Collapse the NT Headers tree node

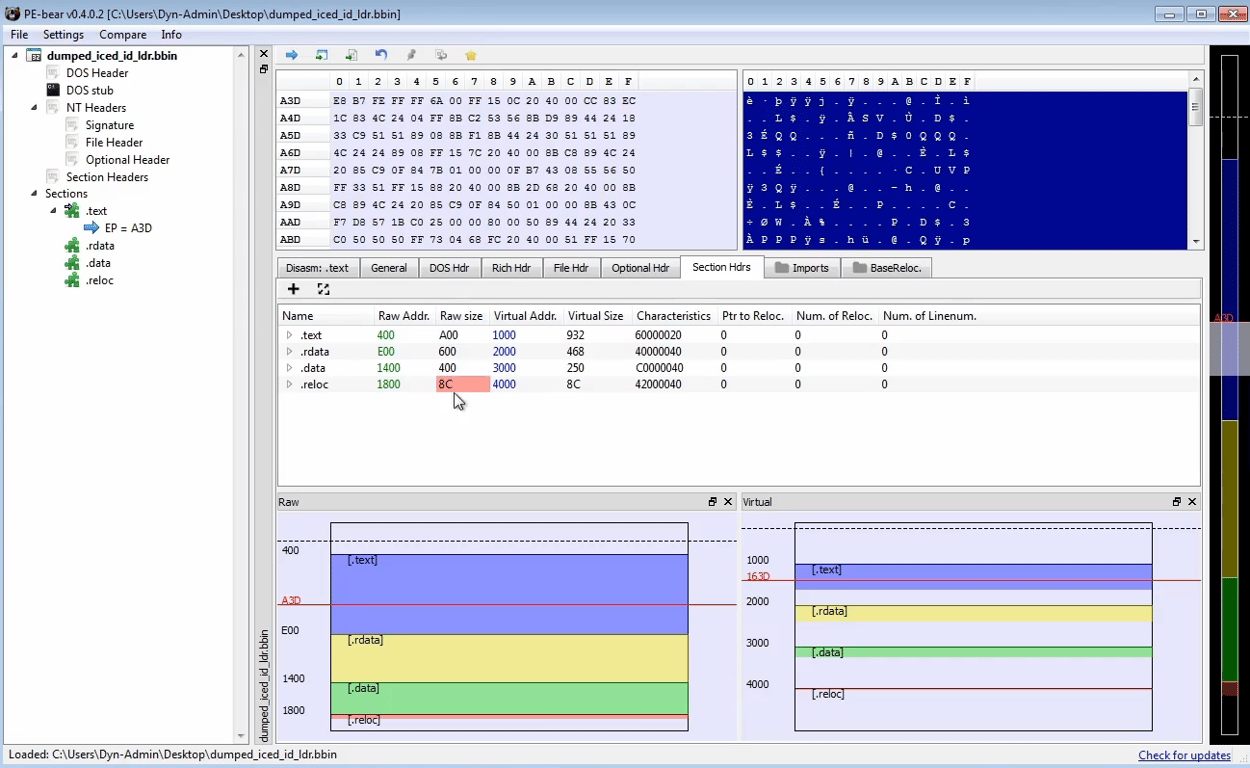[x=34, y=108]
